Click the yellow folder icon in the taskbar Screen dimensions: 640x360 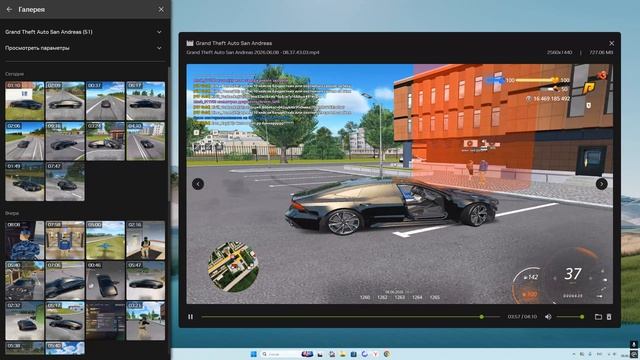click(x=342, y=354)
